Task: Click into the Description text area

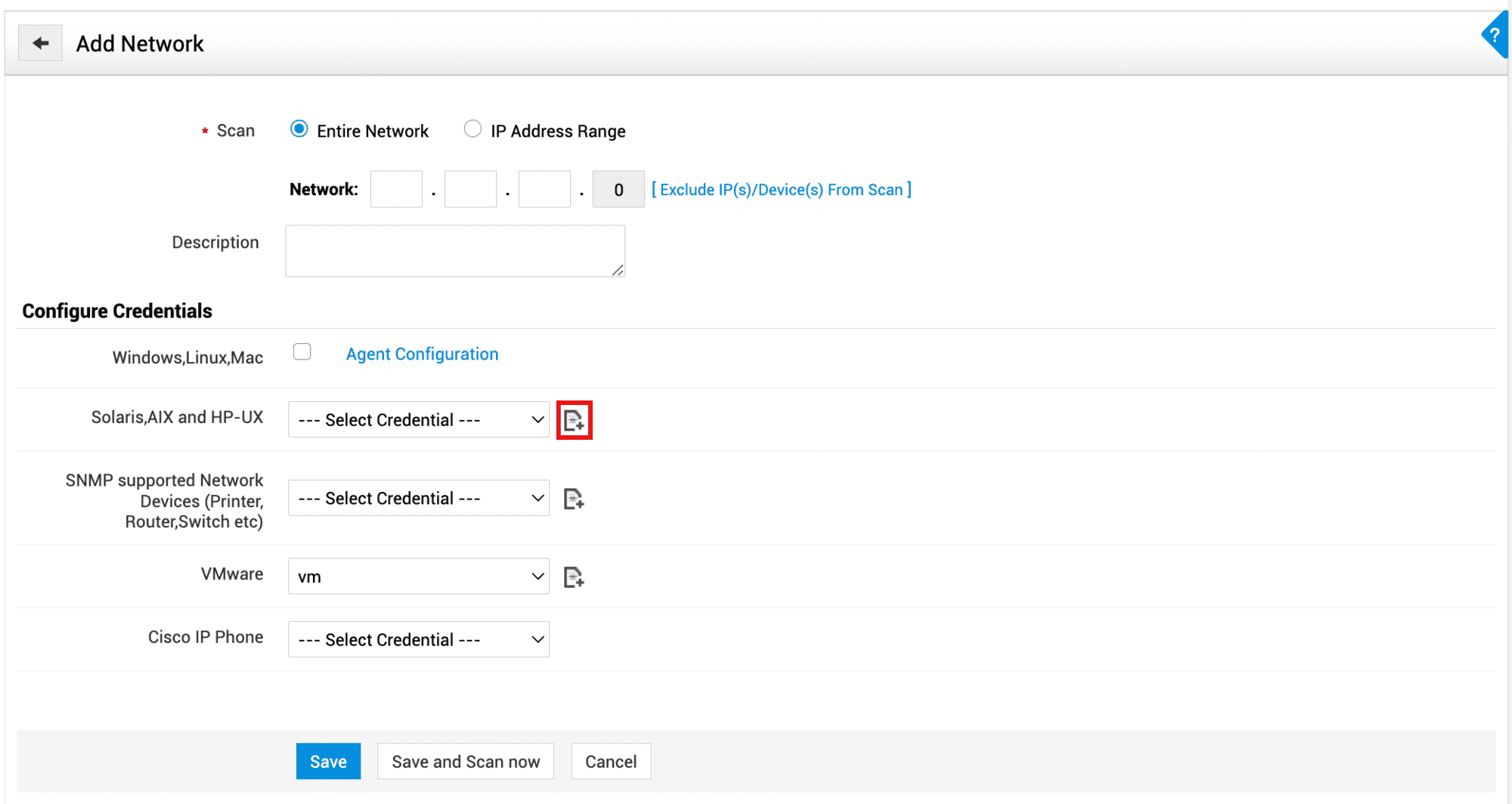Action: pos(455,251)
